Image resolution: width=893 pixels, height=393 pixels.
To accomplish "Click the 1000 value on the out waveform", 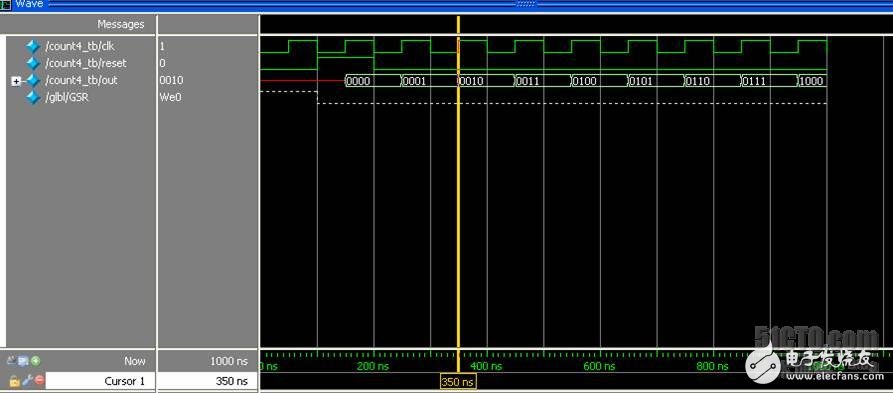I will point(812,81).
